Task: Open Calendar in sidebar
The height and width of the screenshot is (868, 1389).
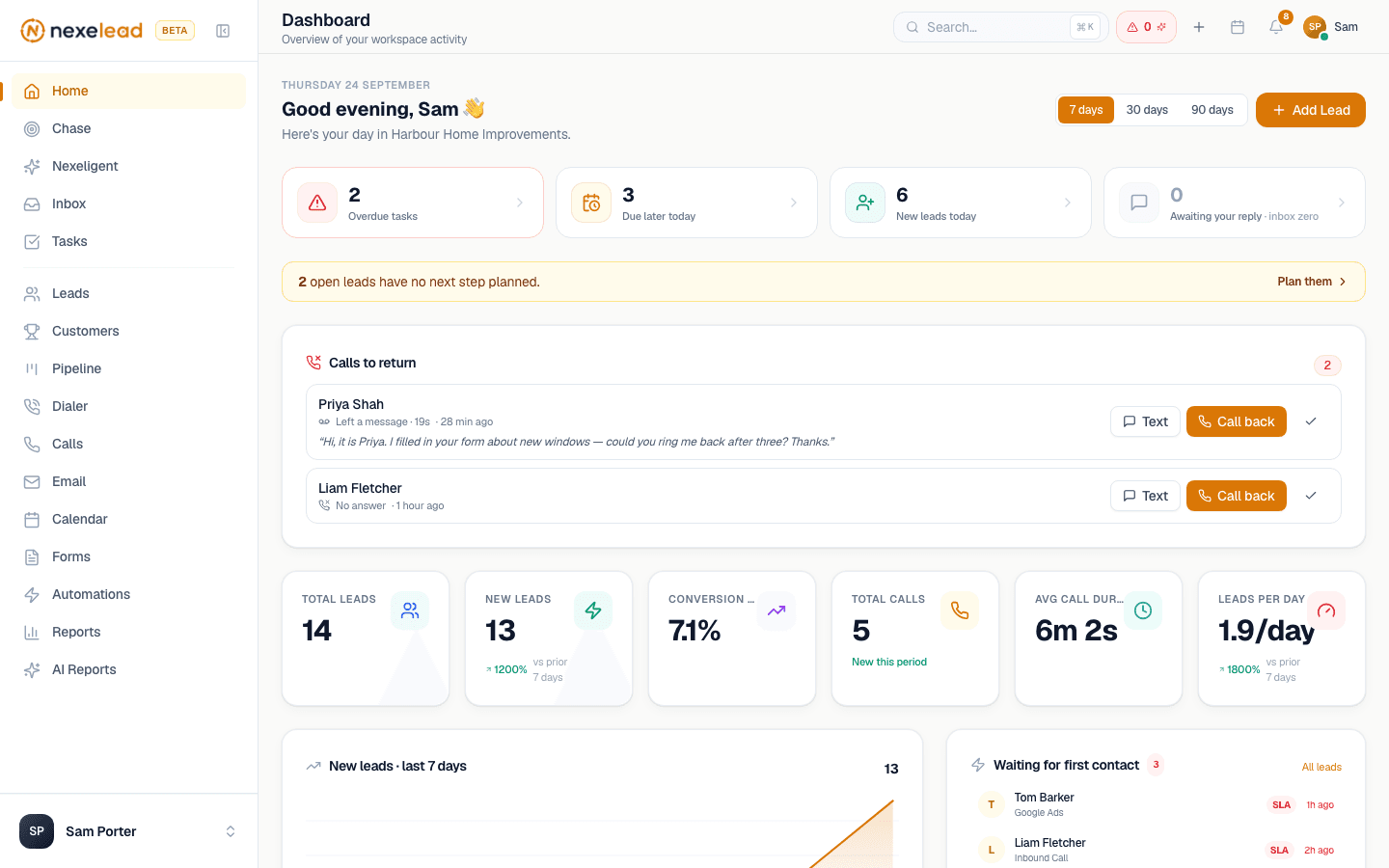Action: coord(129,519)
